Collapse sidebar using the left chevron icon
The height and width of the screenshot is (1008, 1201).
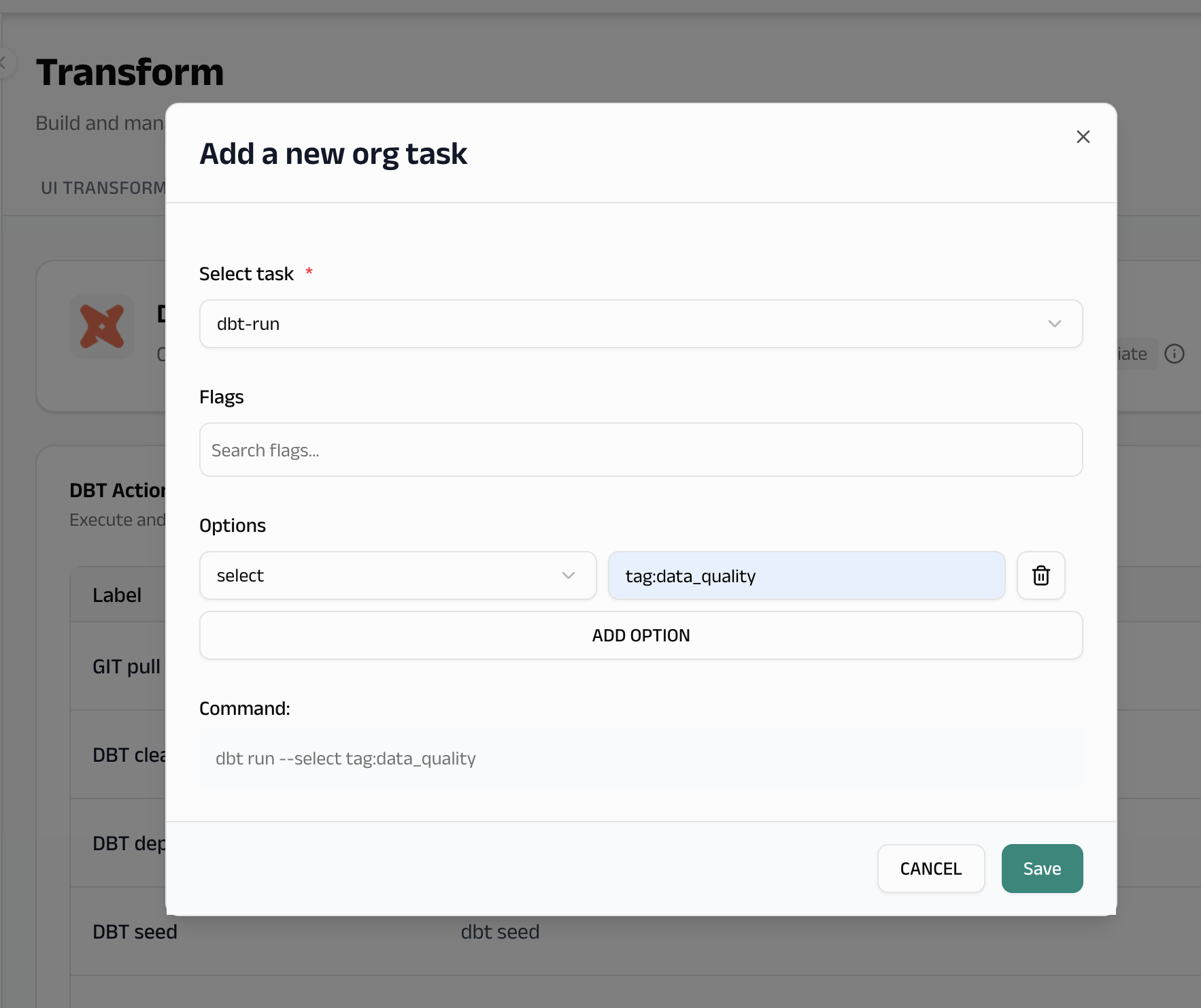[4, 63]
